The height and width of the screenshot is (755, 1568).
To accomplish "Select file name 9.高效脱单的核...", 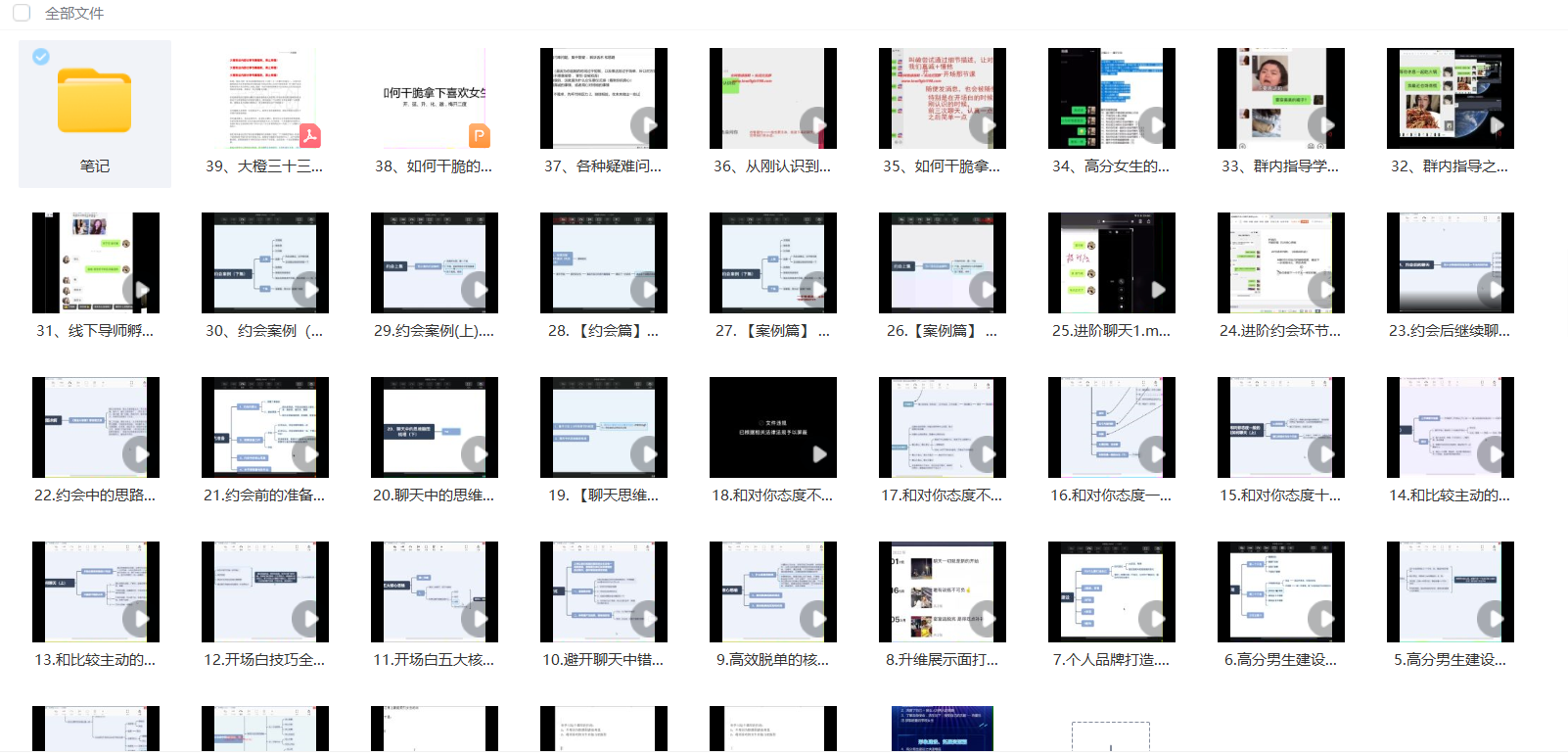I will coord(772,660).
